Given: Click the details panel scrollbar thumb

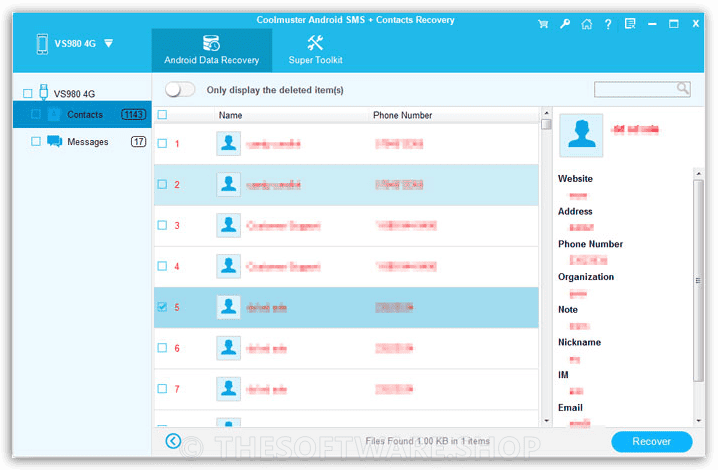Looking at the screenshot, I should [698, 280].
